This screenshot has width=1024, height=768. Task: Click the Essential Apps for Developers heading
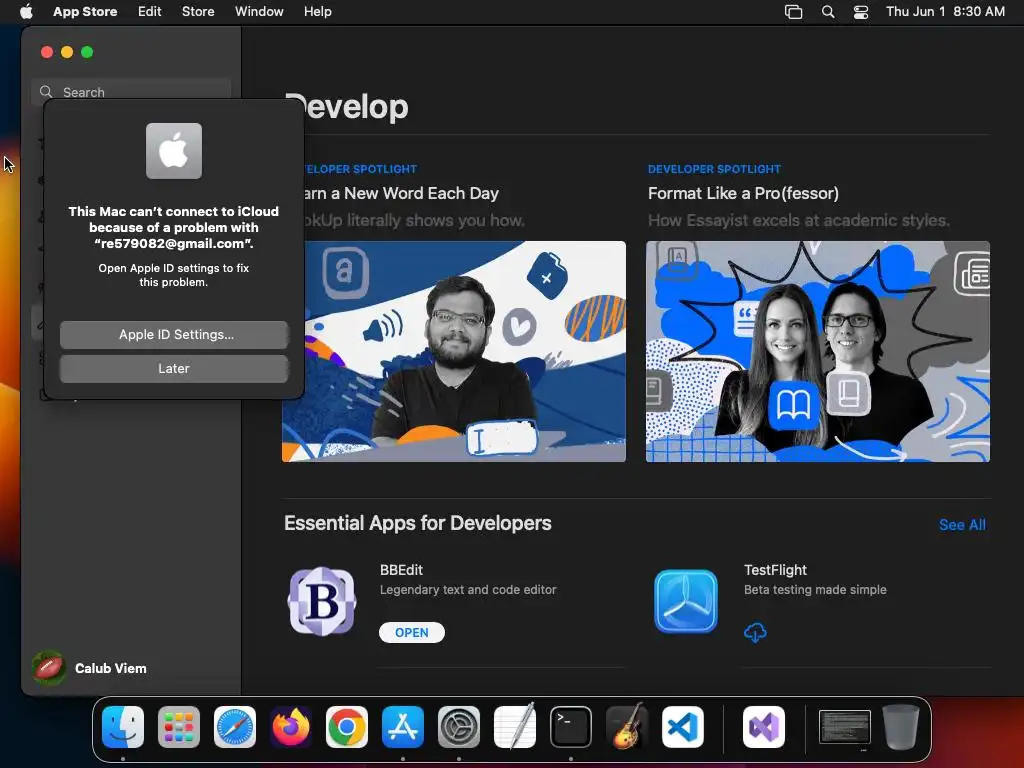coord(417,523)
